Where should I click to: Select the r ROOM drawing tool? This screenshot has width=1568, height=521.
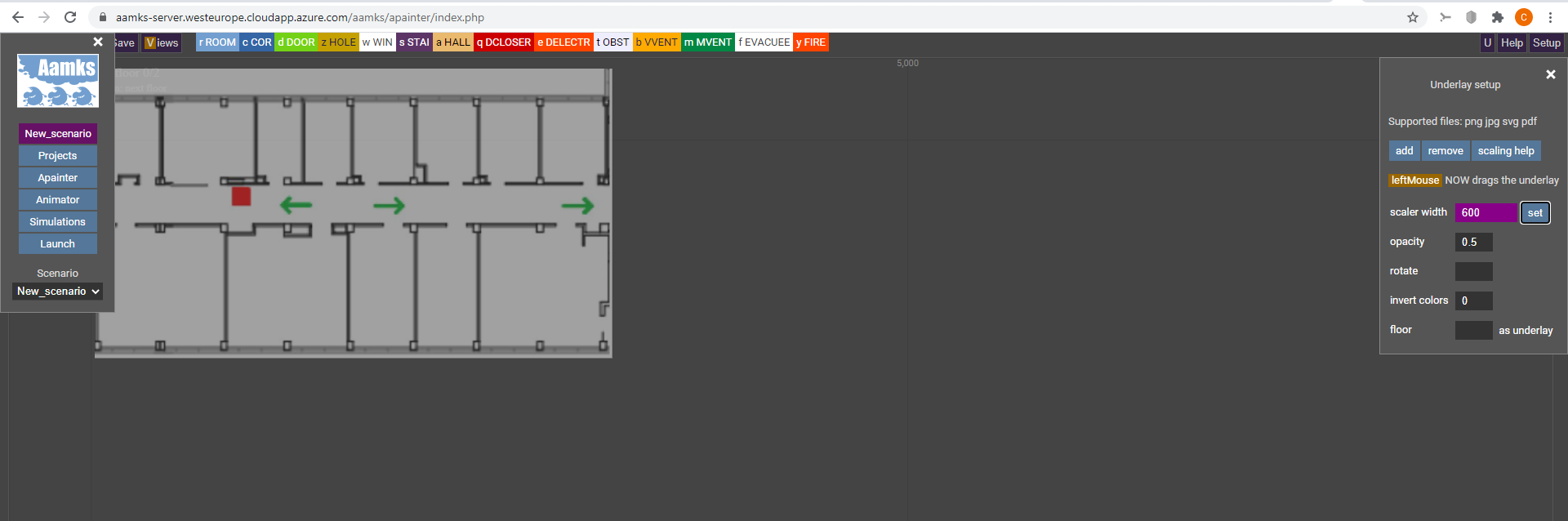217,42
